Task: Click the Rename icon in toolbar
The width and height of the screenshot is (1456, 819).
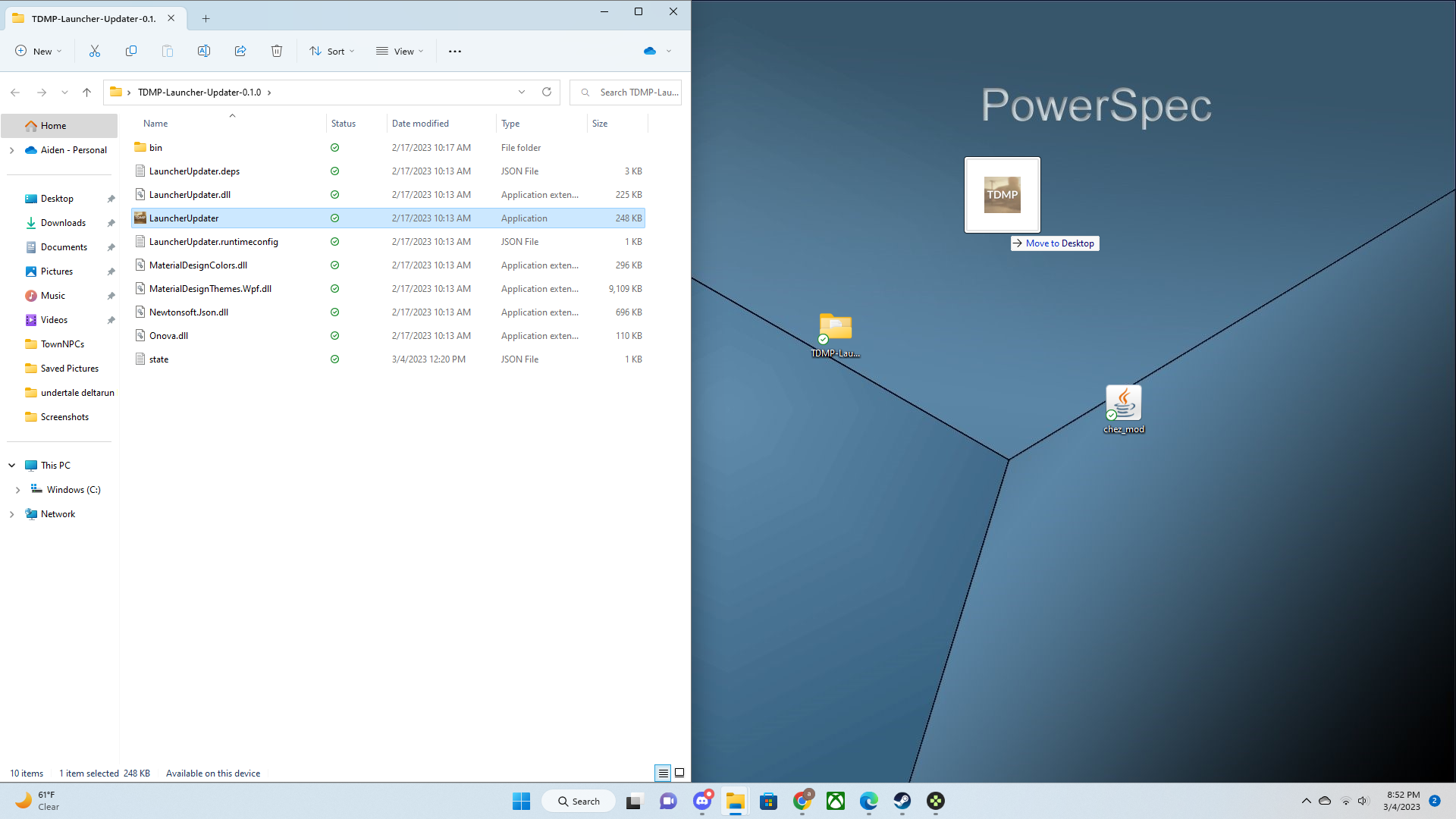Action: coord(204,51)
